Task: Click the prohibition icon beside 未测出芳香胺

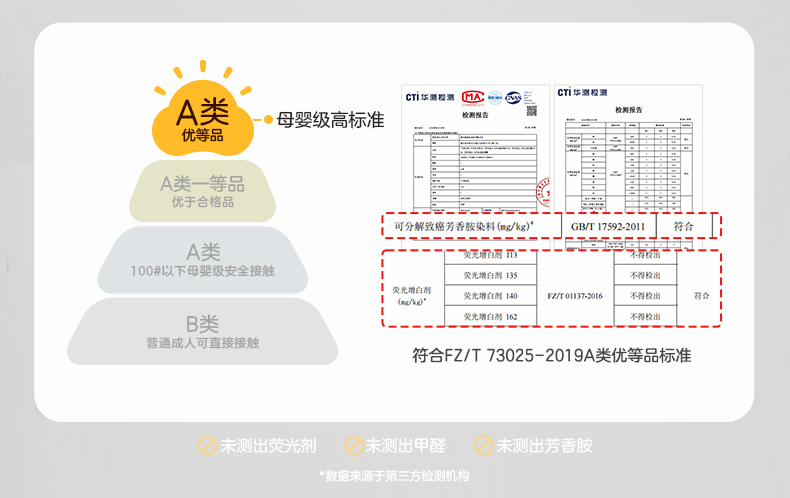Action: click(x=483, y=446)
